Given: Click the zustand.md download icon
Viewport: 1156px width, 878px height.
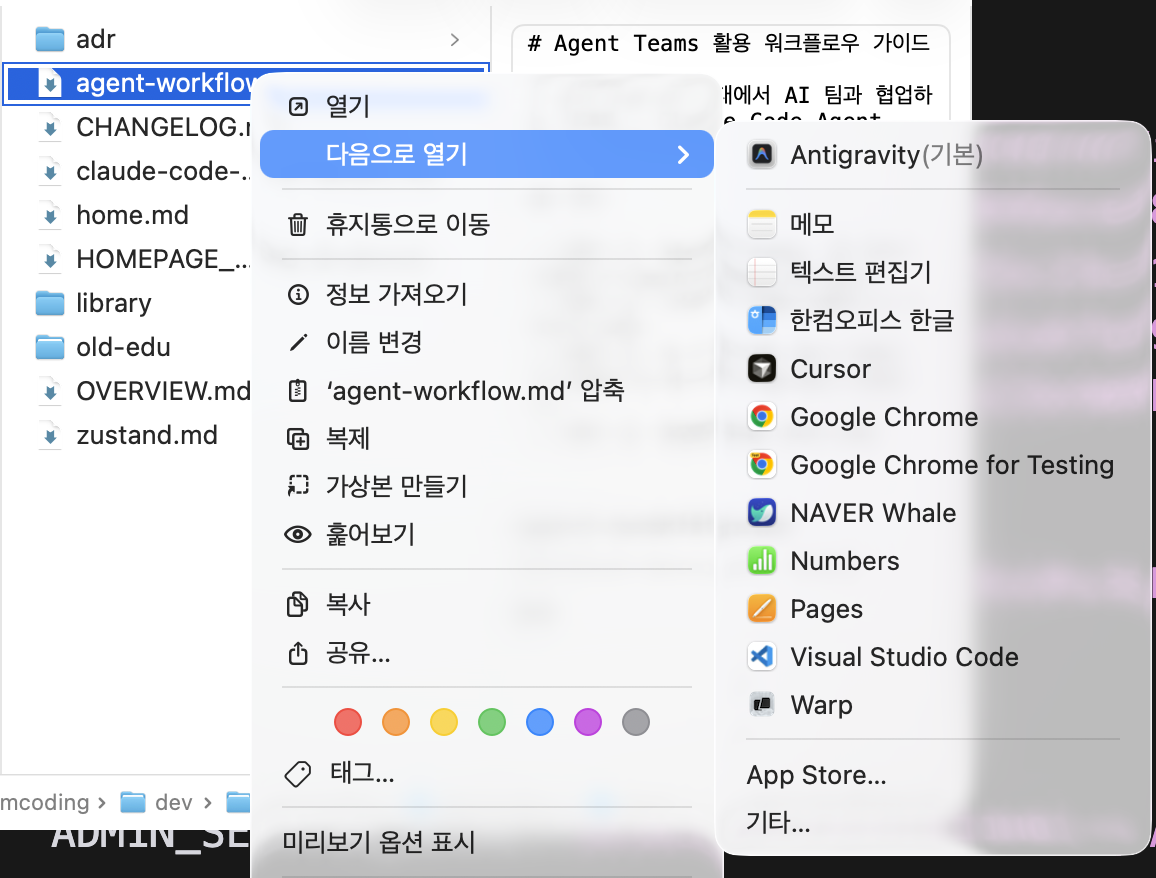Looking at the screenshot, I should click(x=49, y=435).
